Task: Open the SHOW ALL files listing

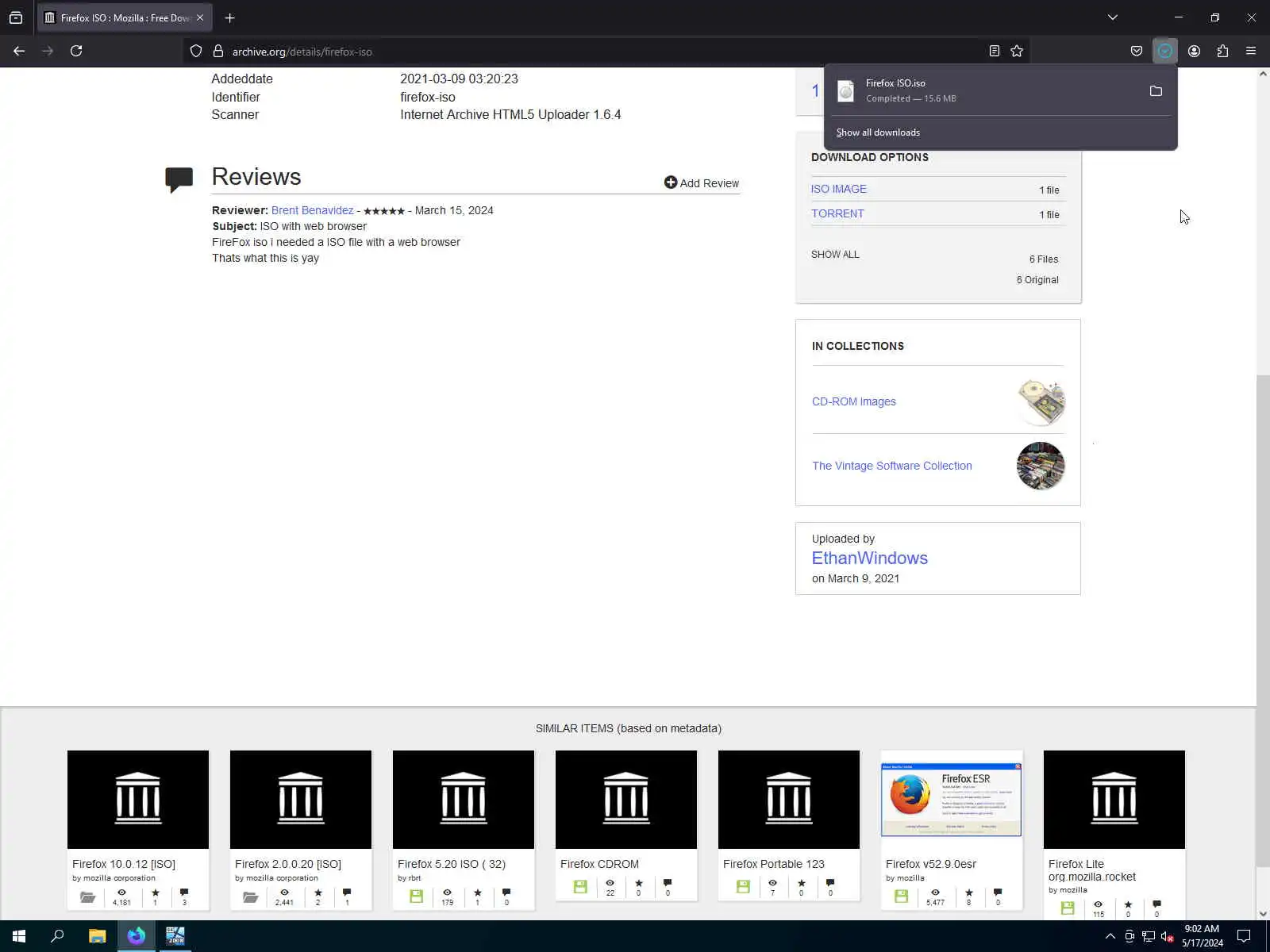Action: [835, 255]
